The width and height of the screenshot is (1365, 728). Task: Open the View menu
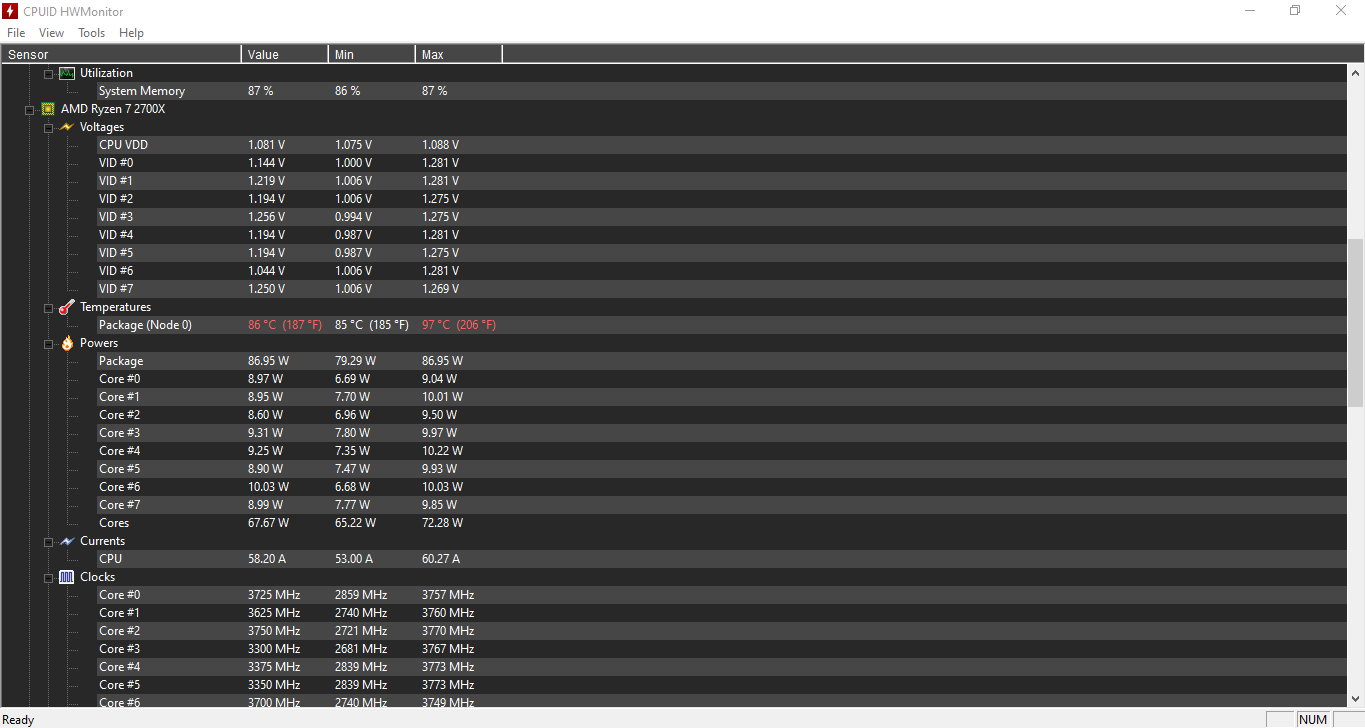(x=51, y=33)
